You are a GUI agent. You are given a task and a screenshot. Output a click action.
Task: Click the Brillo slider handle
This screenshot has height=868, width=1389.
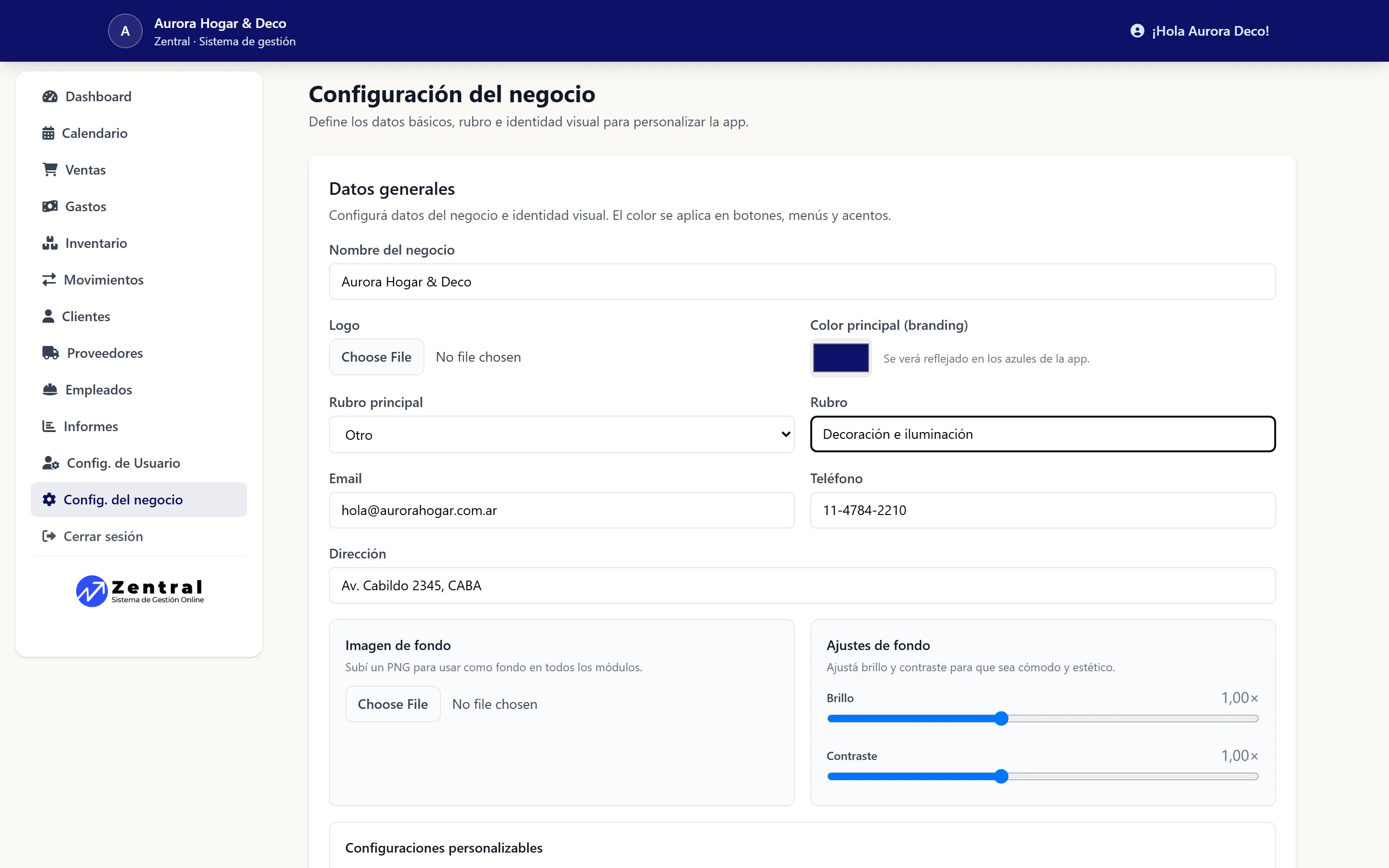click(x=1001, y=719)
